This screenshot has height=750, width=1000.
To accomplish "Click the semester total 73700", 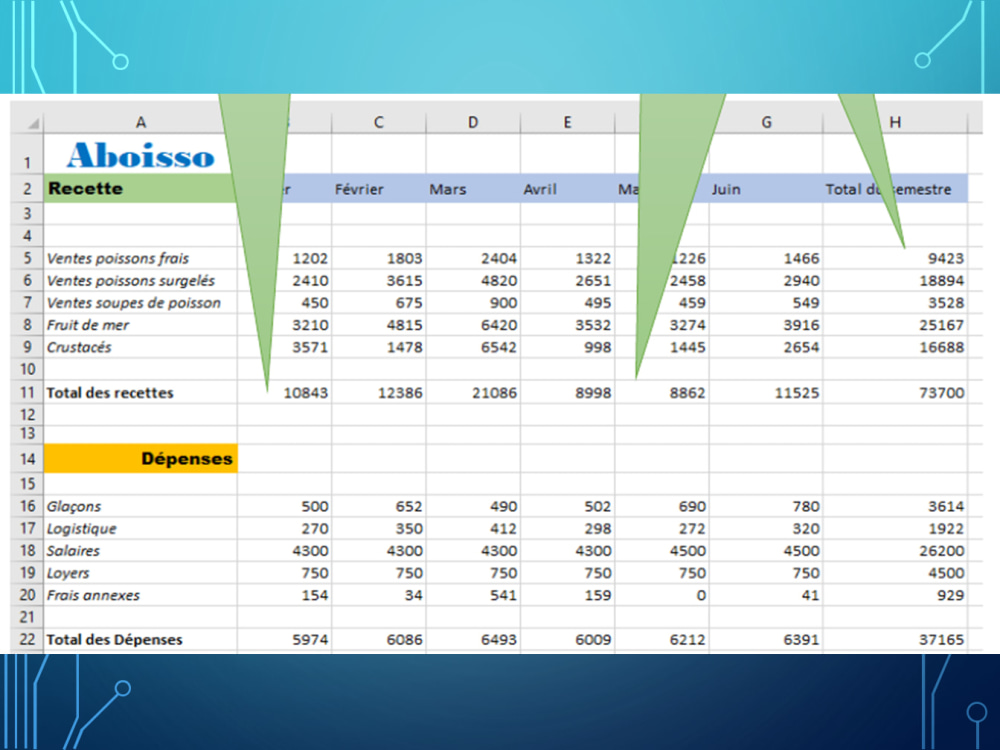I will pos(941,393).
